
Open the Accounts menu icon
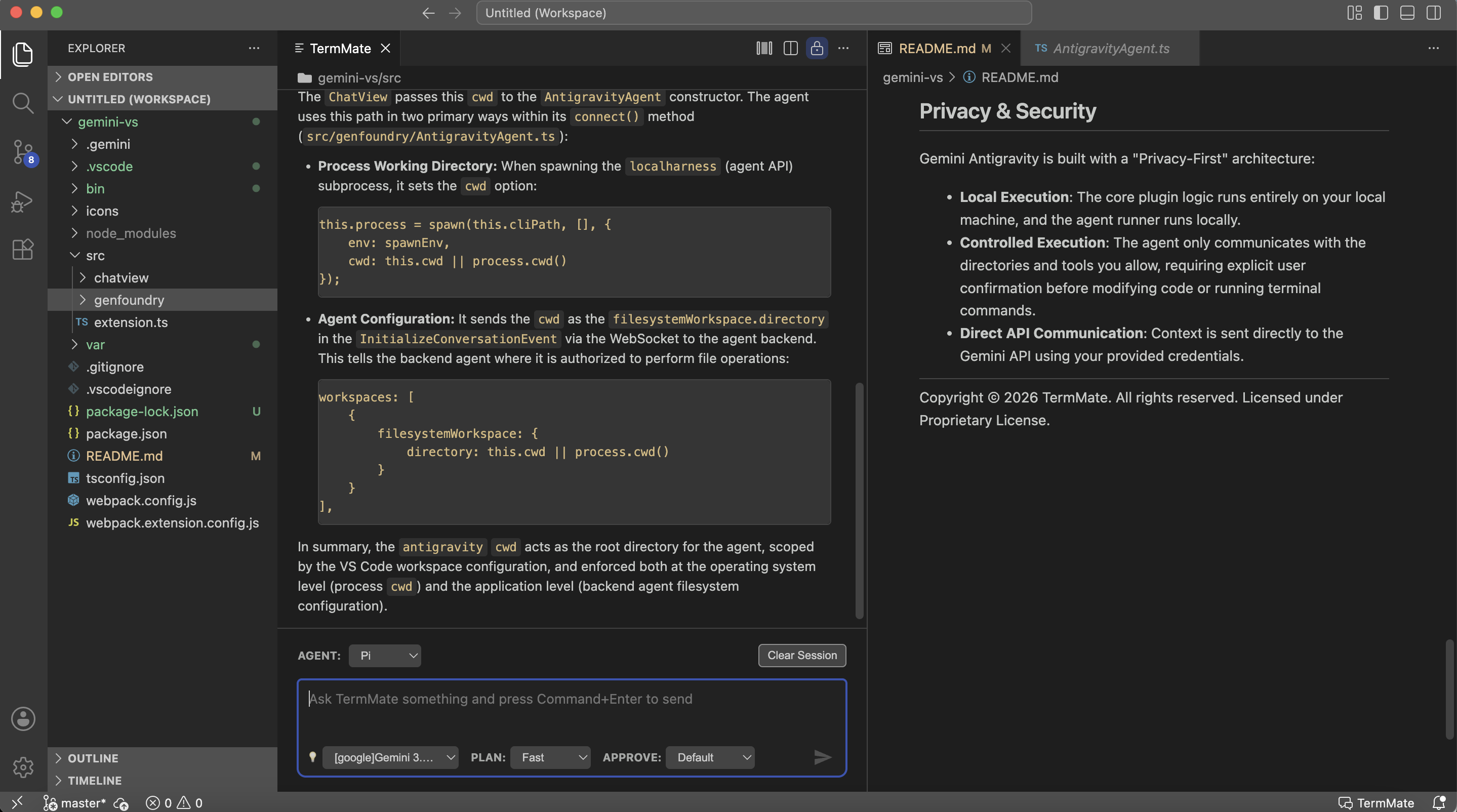23,719
